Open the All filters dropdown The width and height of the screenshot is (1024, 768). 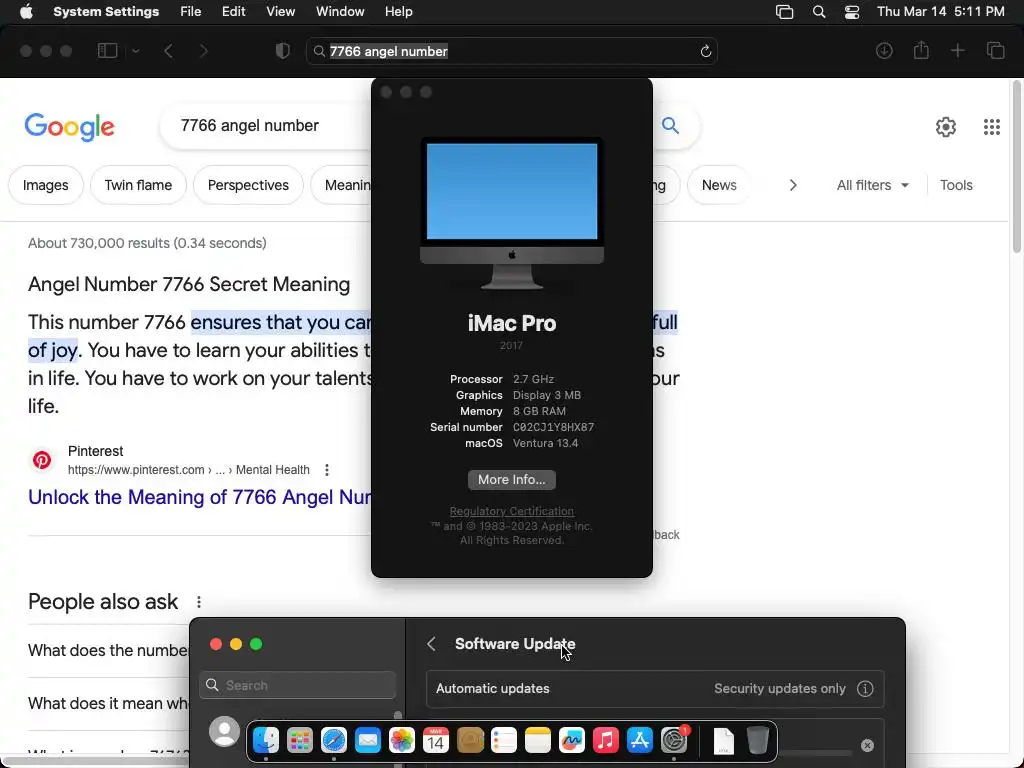(x=872, y=185)
